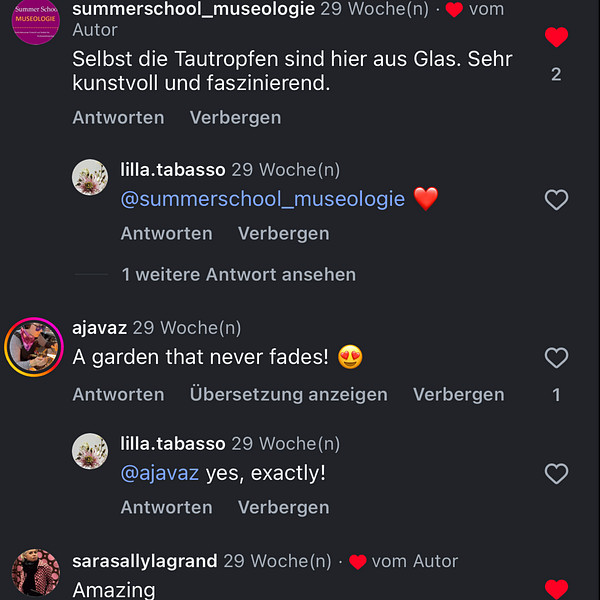The height and width of the screenshot is (600, 600).
Task: Like ajavaz's 'A garden that never fades' comment
Action: (556, 358)
